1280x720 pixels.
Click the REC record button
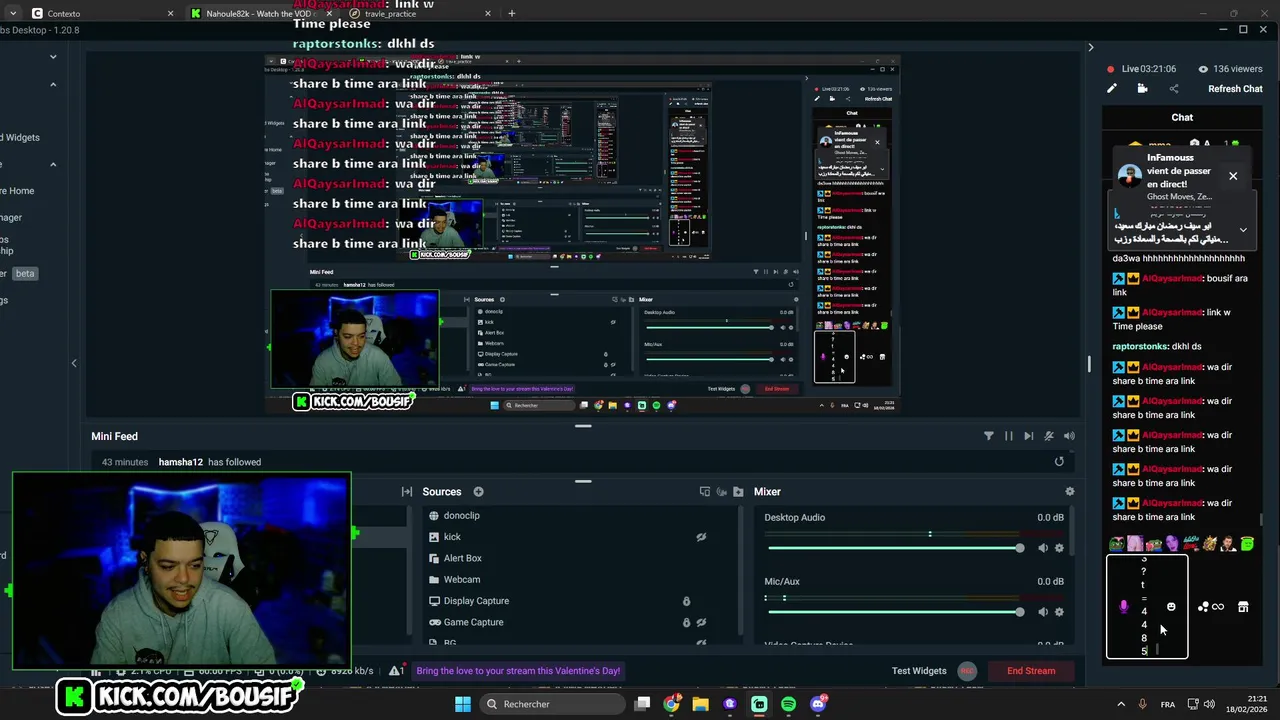pos(967,671)
